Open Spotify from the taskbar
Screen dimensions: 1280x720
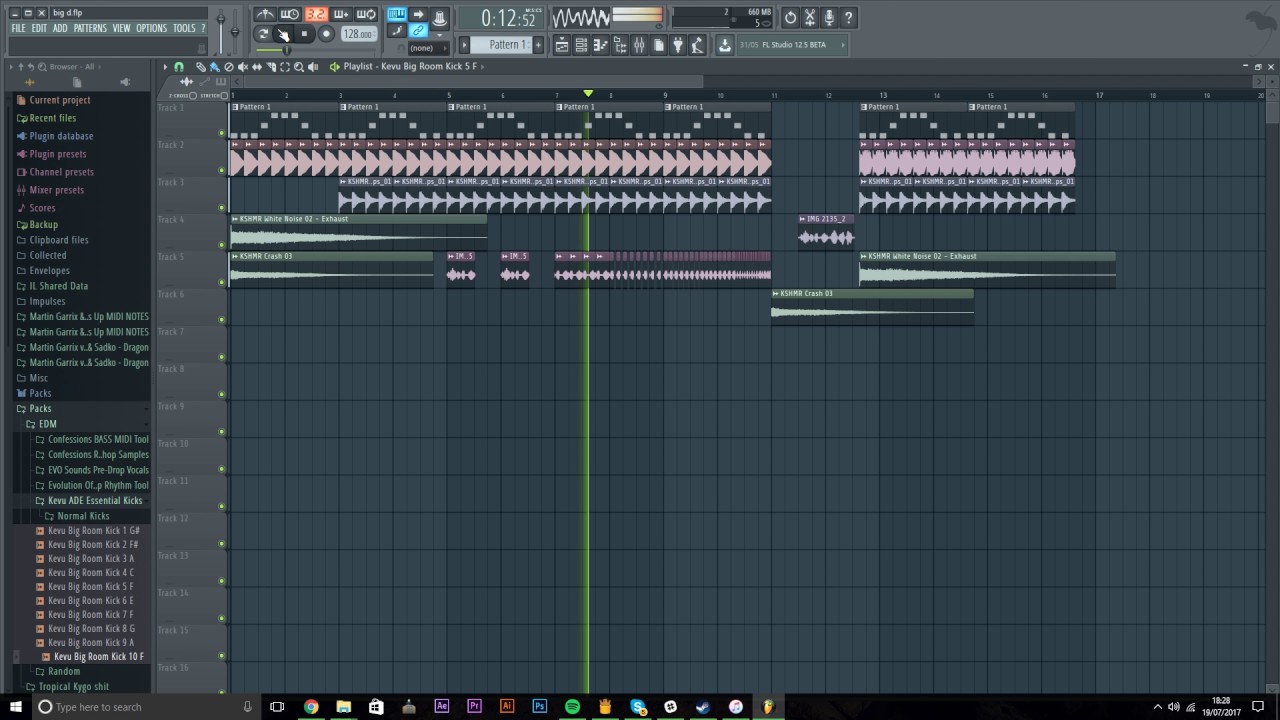point(572,707)
